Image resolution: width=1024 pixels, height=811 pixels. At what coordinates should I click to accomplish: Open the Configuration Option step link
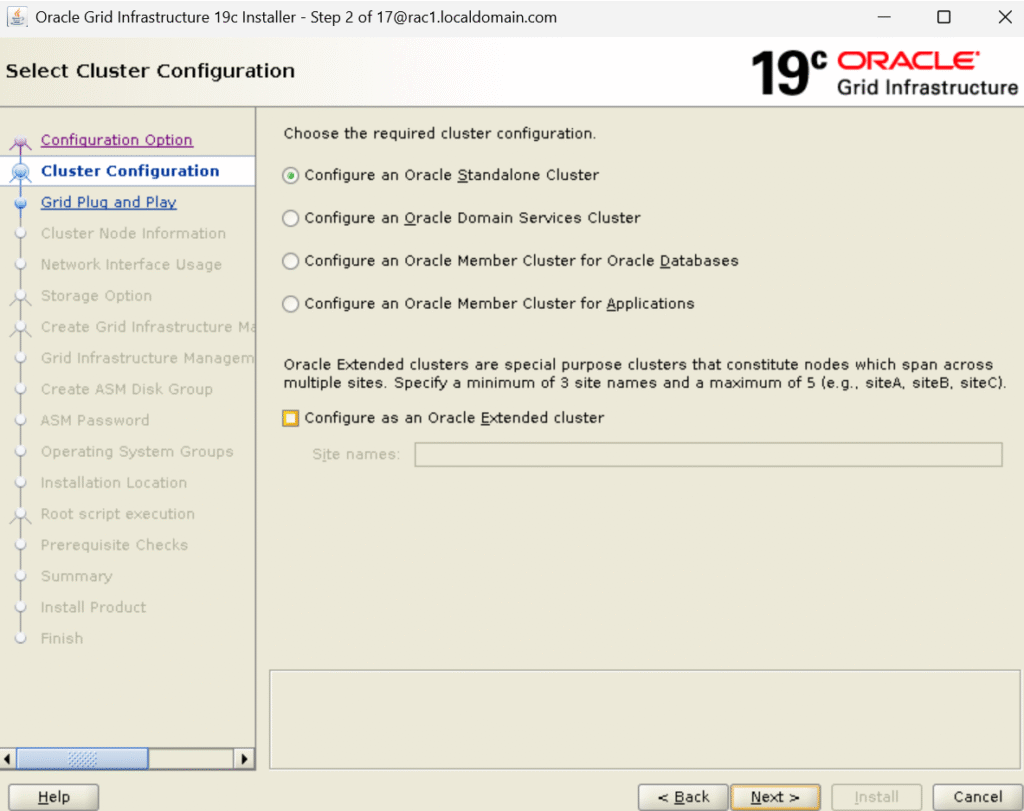116,140
